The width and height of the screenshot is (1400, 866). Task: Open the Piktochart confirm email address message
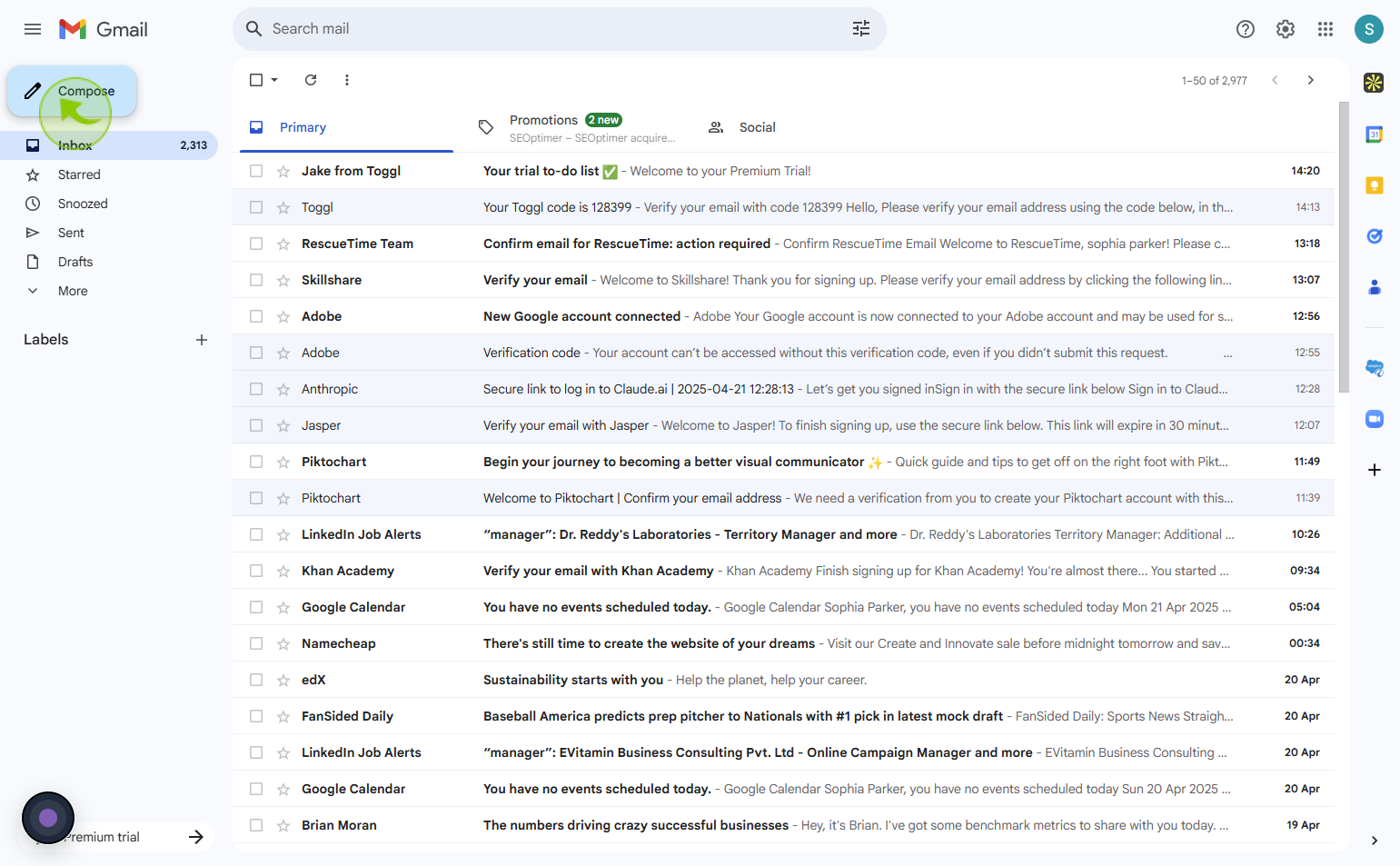(783, 498)
